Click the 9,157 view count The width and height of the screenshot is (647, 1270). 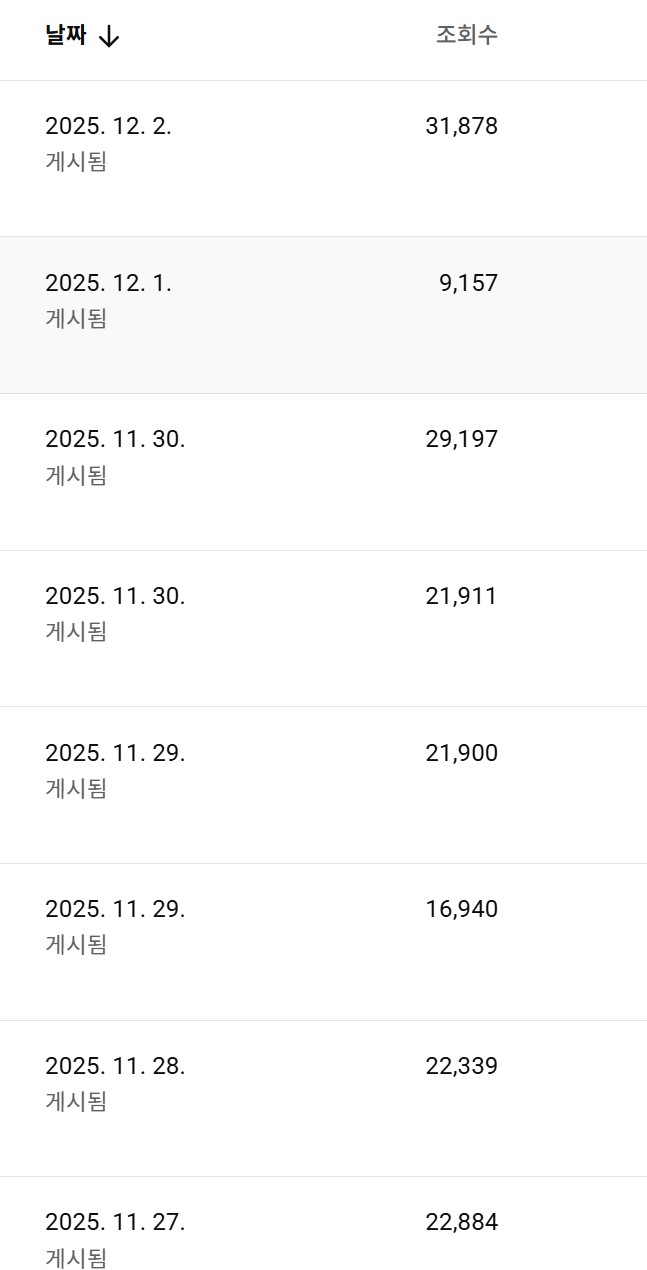[468, 283]
